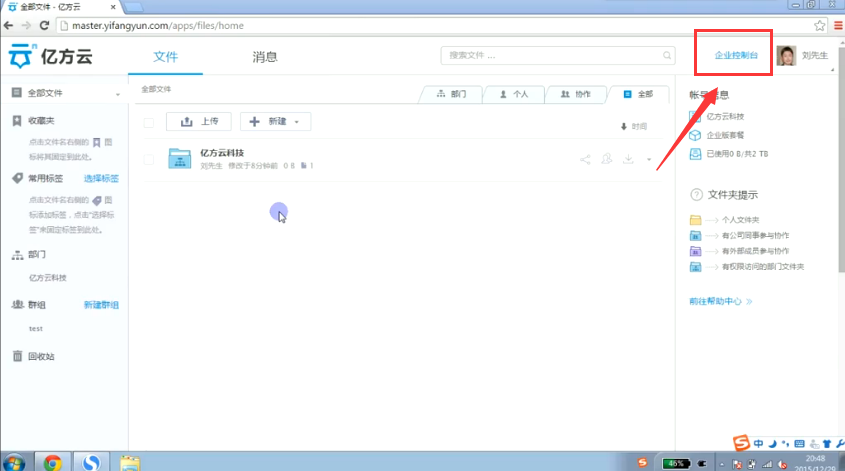Switch to the 个人 filter tab

pyautogui.click(x=514, y=94)
